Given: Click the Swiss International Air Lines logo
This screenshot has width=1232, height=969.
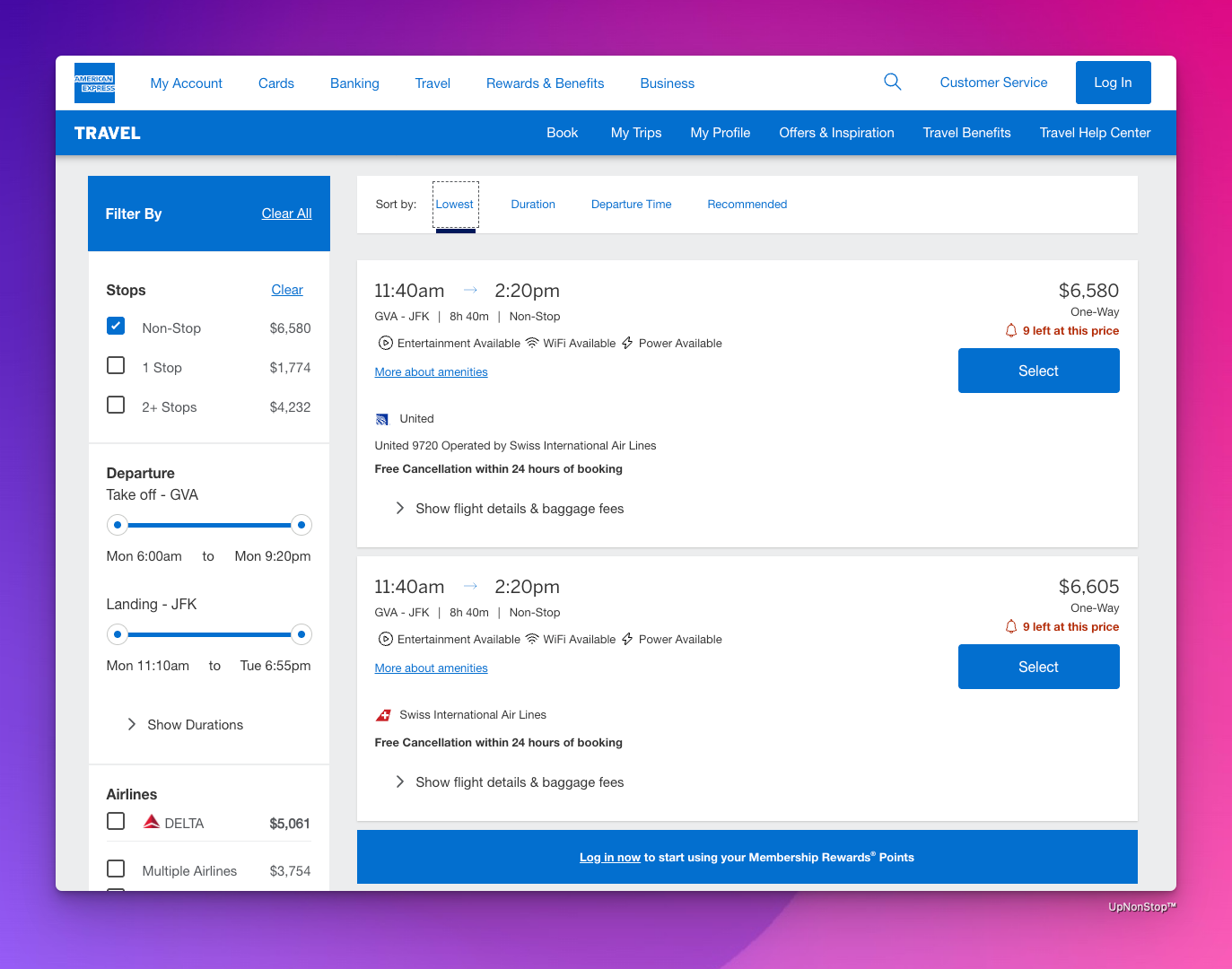Looking at the screenshot, I should coord(383,715).
